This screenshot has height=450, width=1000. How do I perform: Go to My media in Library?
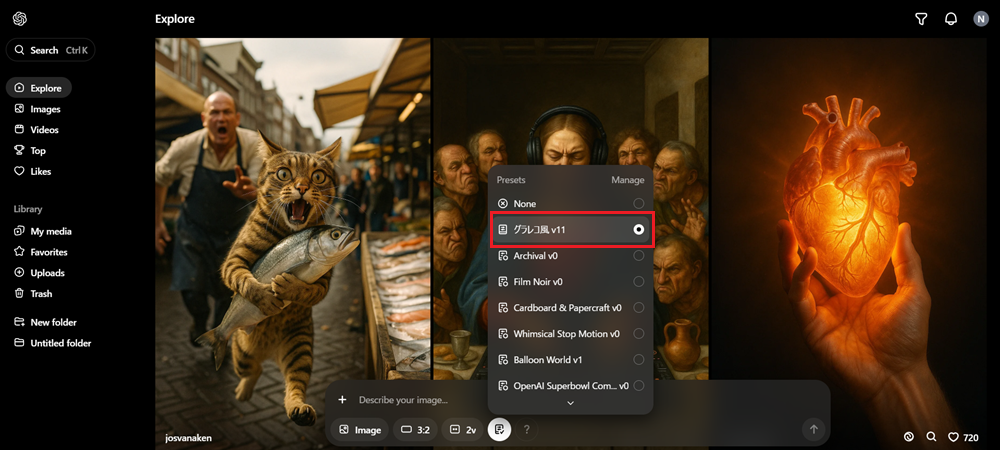click(x=50, y=231)
